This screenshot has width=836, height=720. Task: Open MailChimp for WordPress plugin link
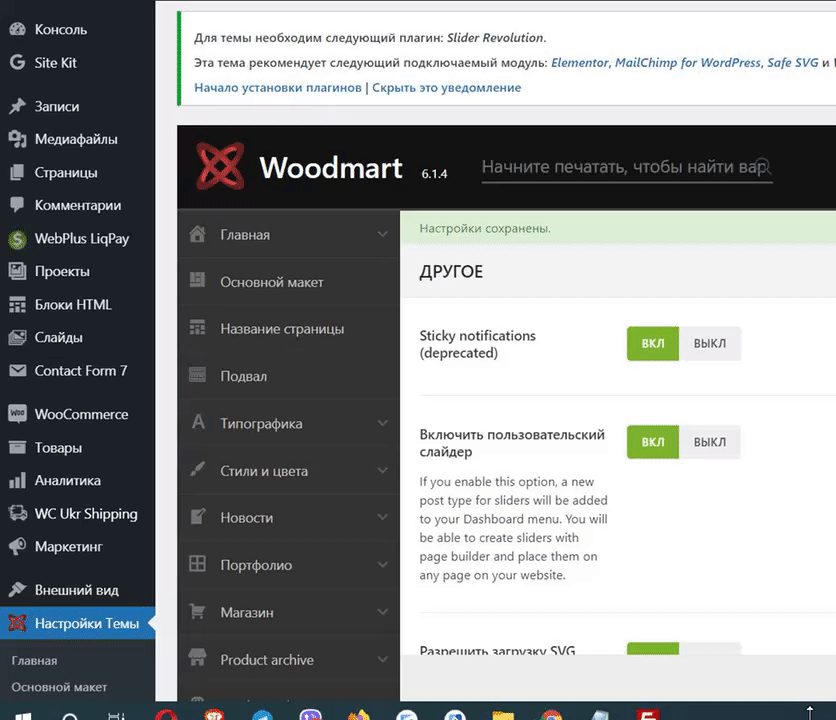(688, 62)
